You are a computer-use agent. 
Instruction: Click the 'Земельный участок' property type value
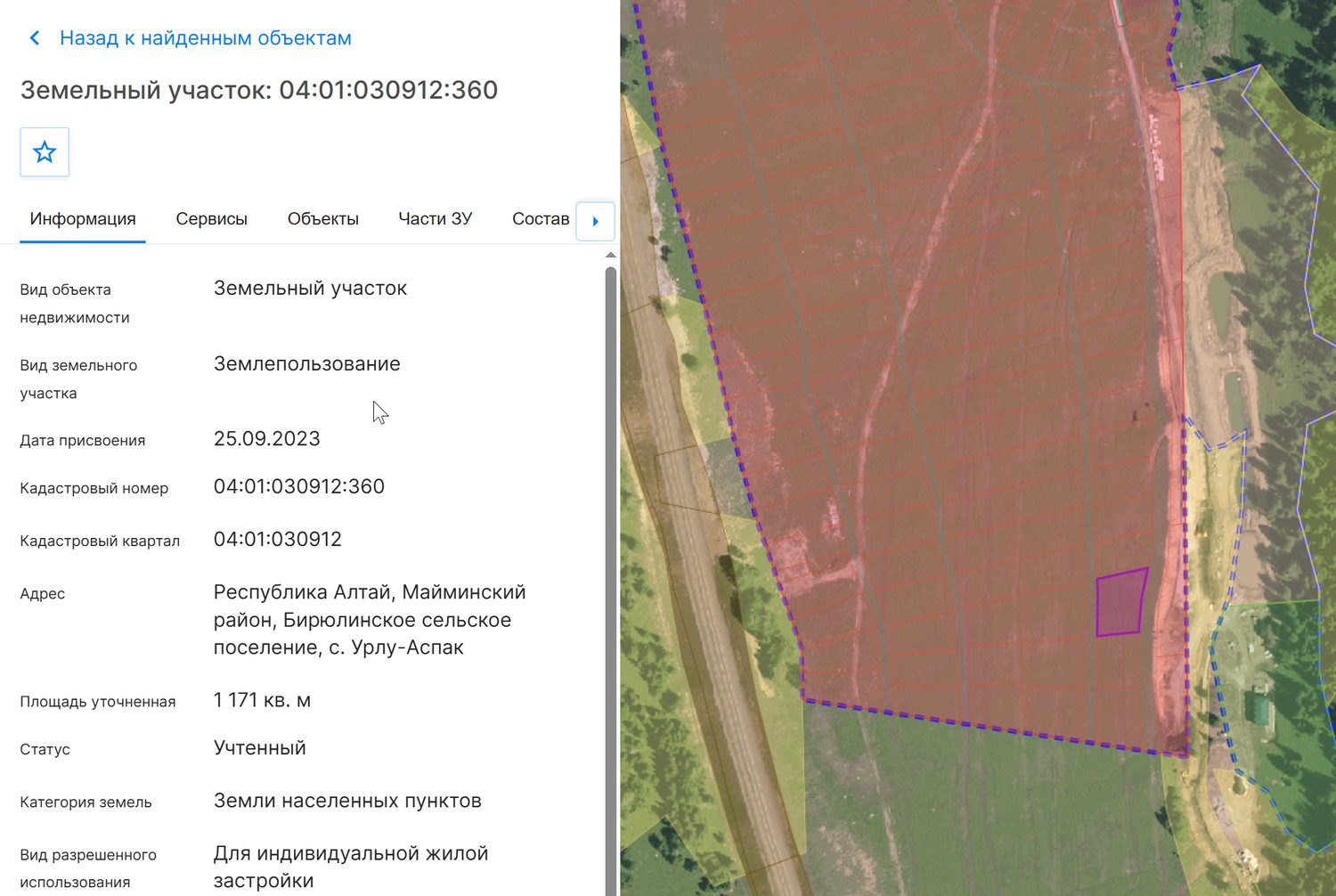(x=310, y=288)
